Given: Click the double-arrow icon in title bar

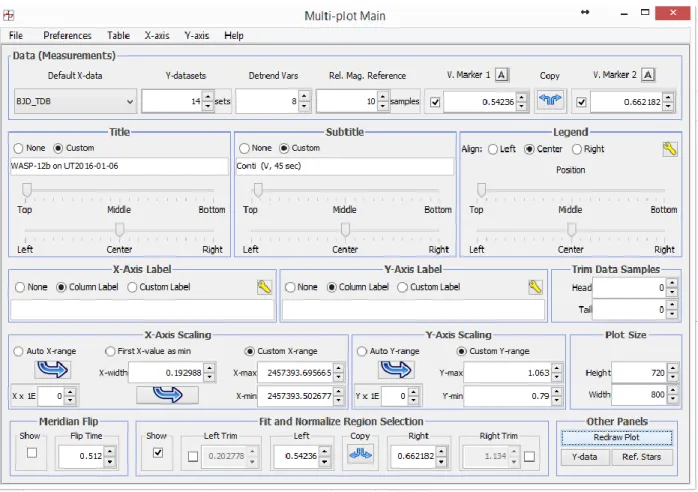Looking at the screenshot, I should (585, 12).
